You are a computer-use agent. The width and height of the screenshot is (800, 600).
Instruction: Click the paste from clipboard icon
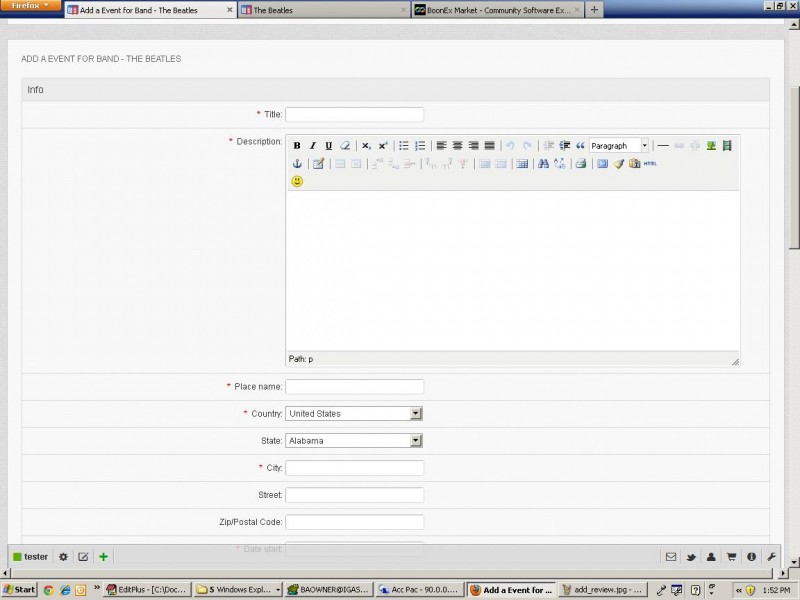coord(634,163)
